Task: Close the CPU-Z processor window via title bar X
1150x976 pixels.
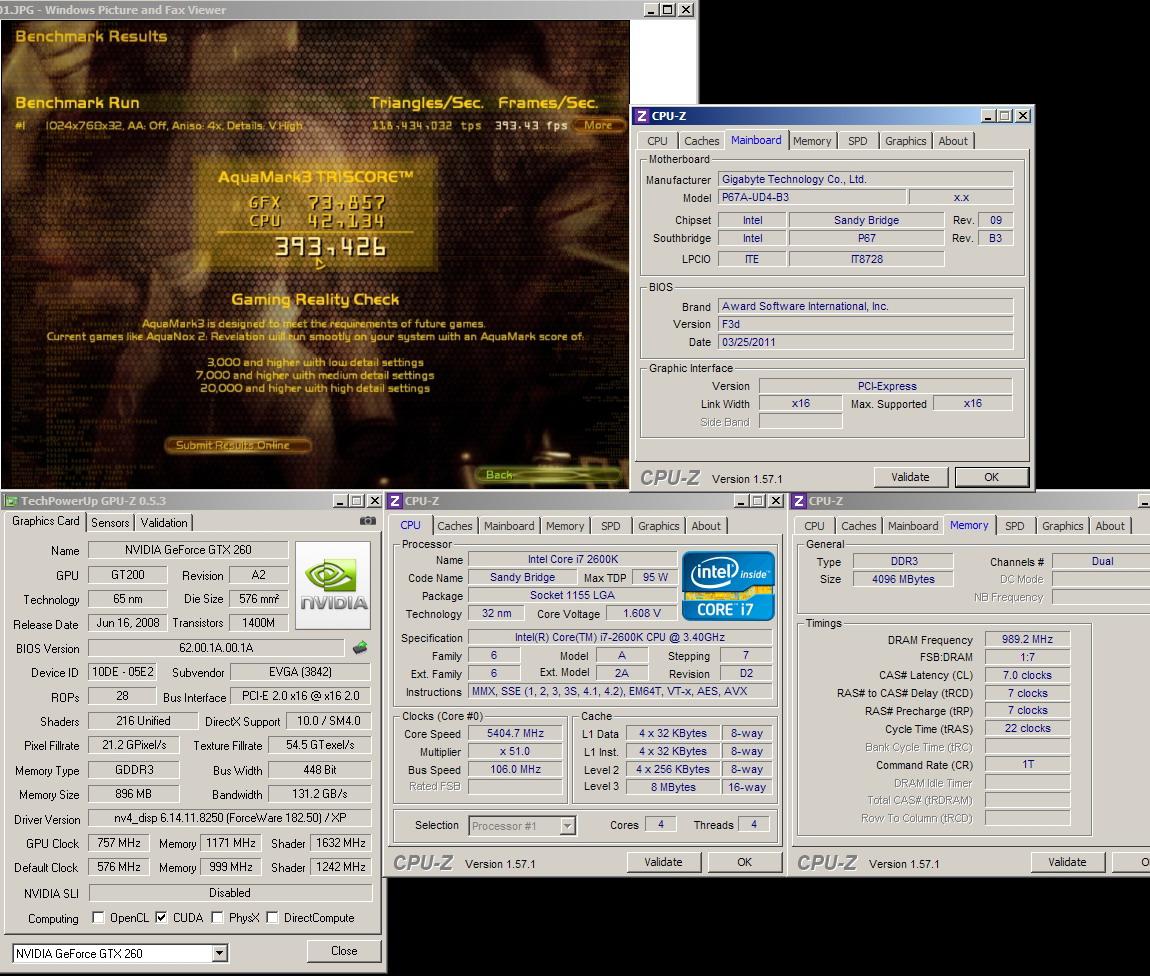Action: coord(775,501)
